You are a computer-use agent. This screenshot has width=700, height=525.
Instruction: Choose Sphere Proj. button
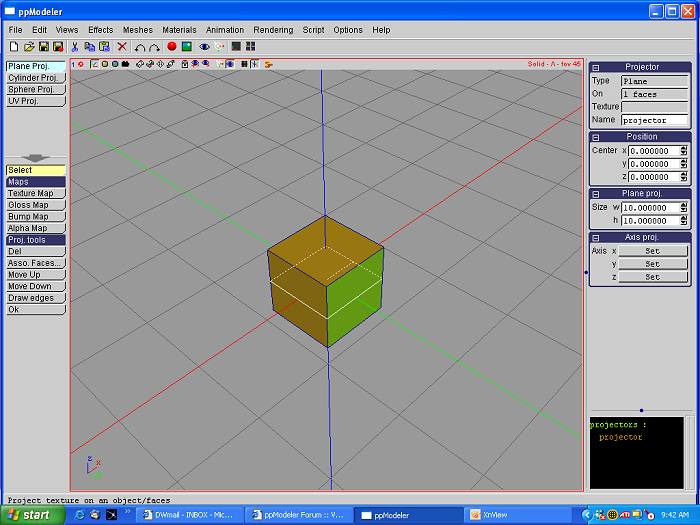pos(36,89)
